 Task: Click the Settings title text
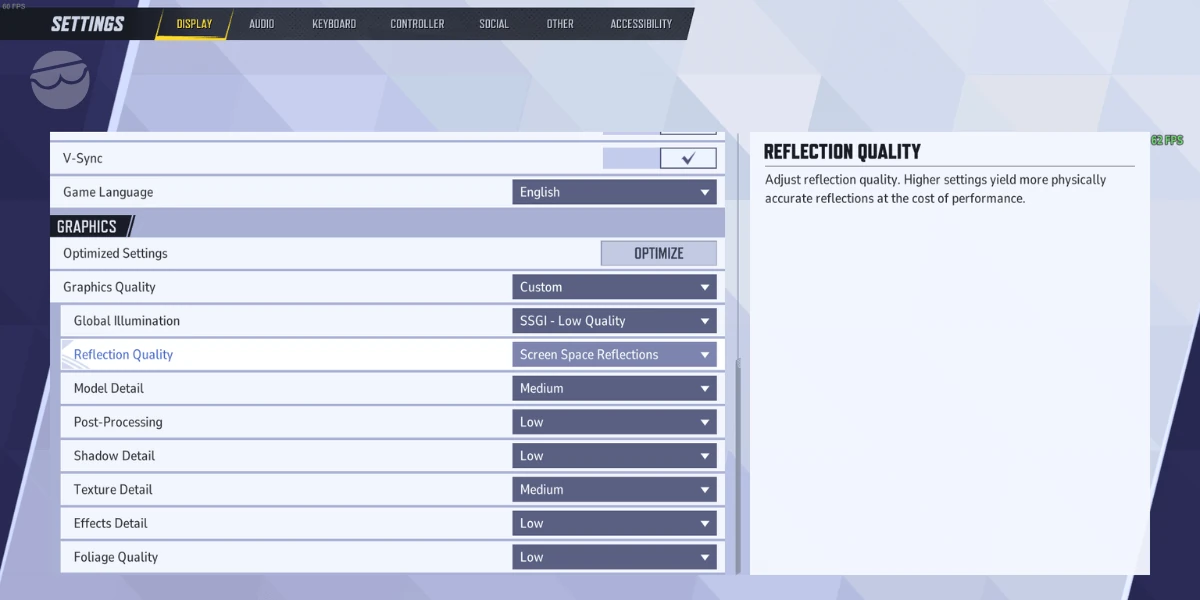88,24
